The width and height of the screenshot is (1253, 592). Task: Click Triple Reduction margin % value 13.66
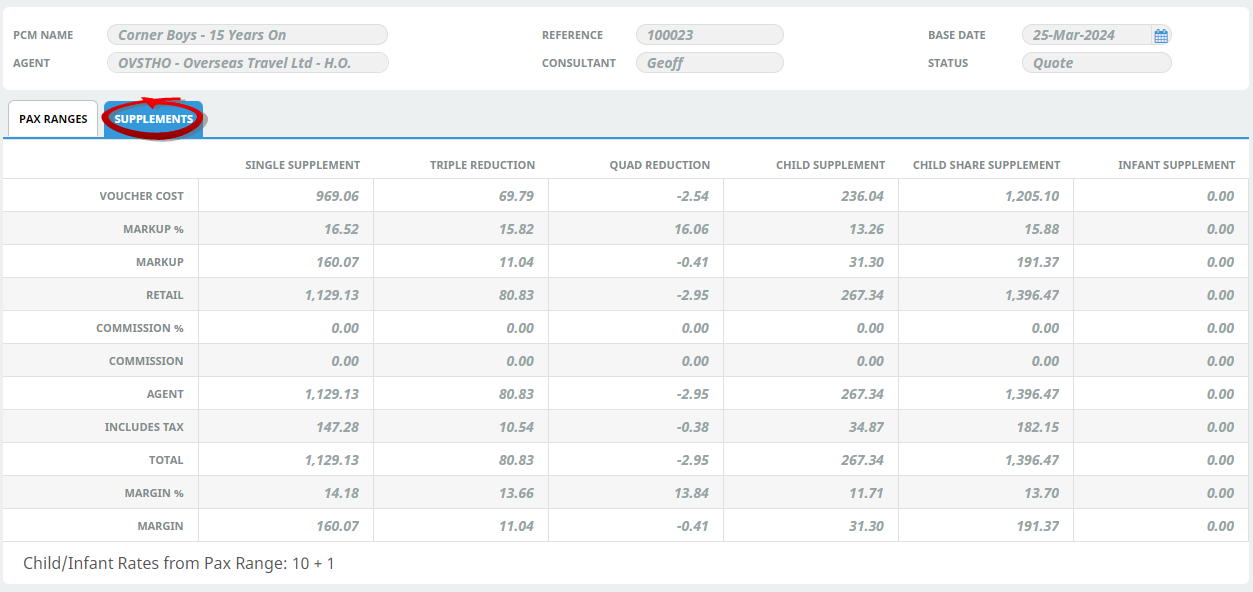click(x=516, y=493)
